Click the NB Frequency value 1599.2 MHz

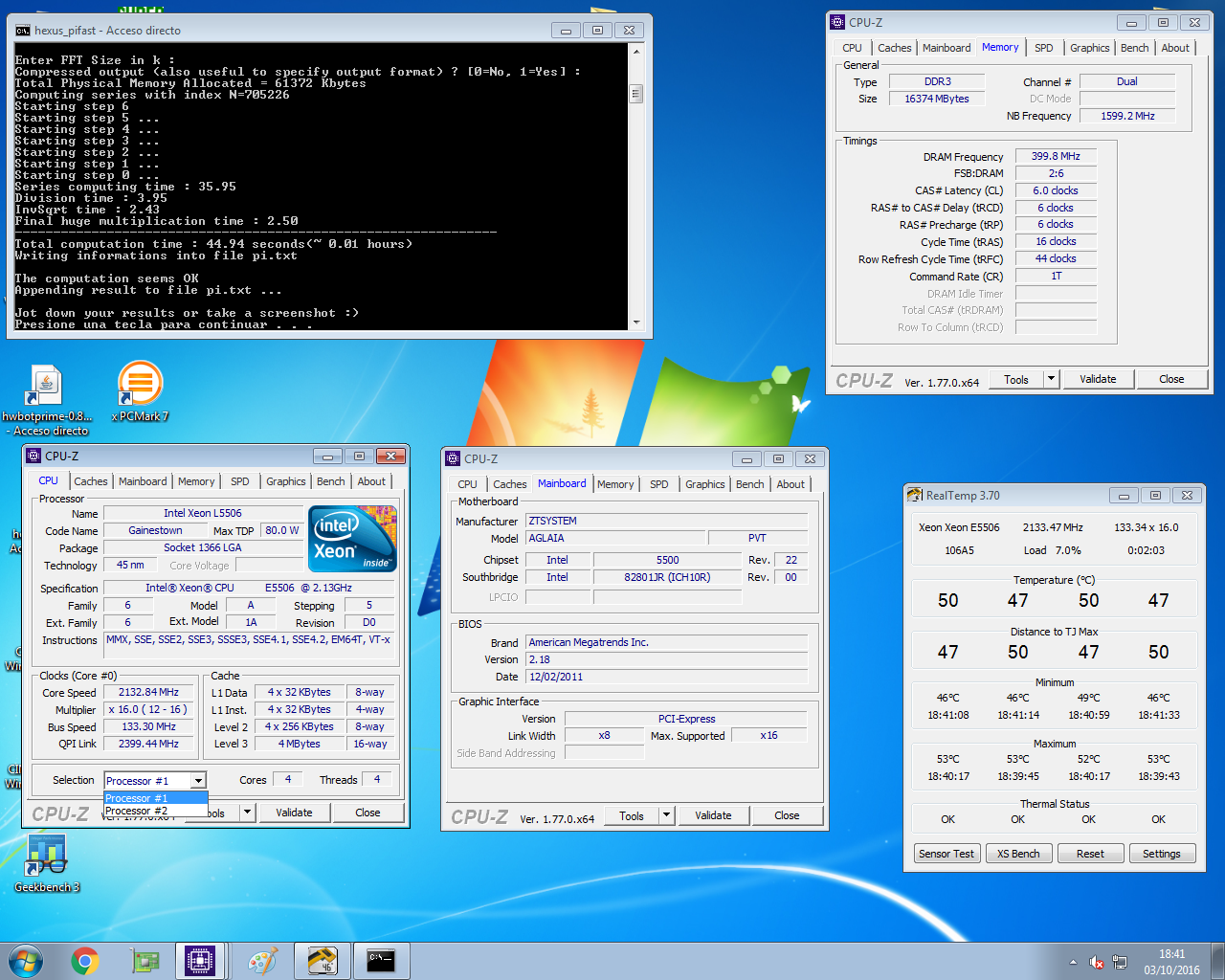click(x=1127, y=116)
